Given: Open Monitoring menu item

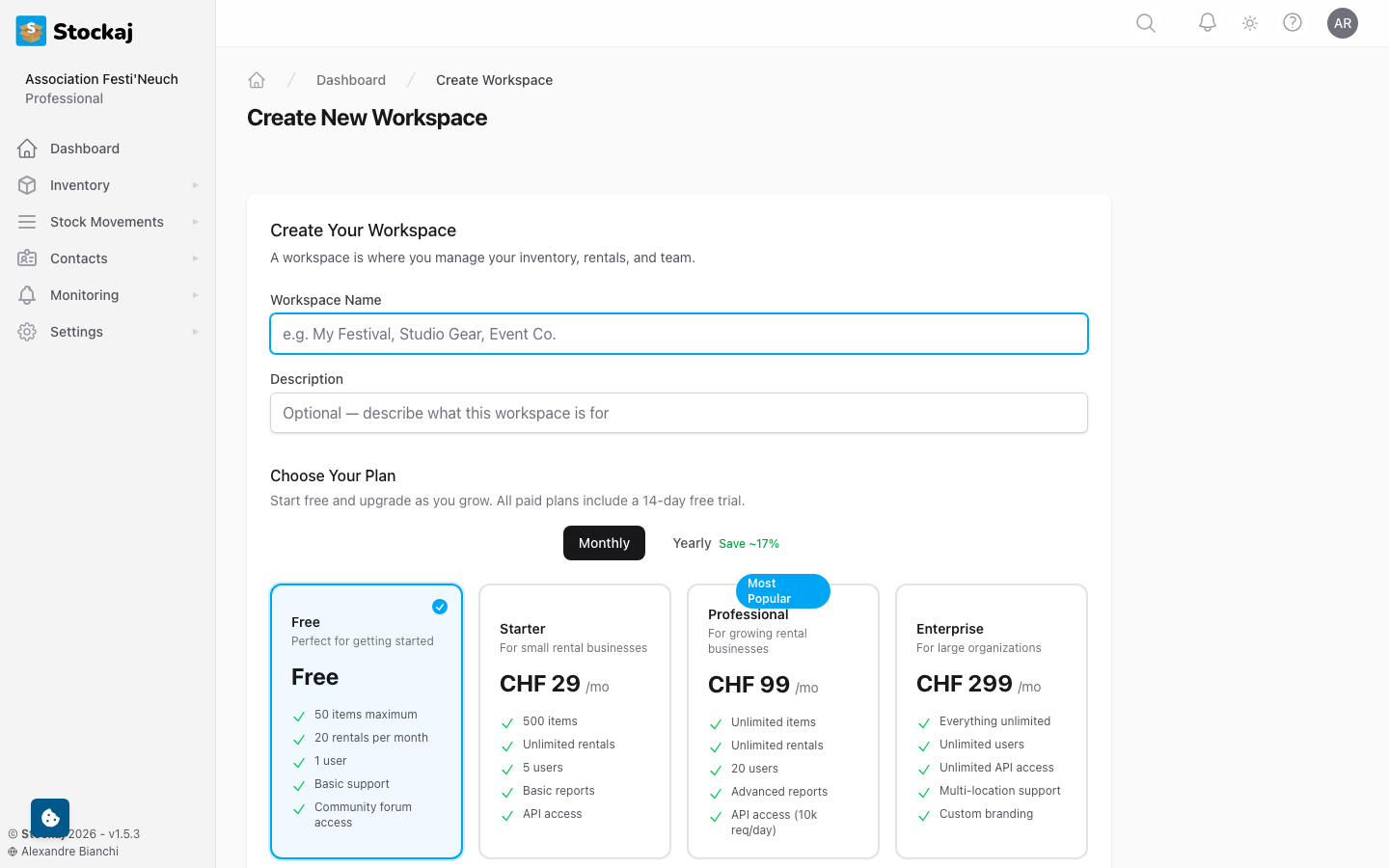Looking at the screenshot, I should [107, 295].
